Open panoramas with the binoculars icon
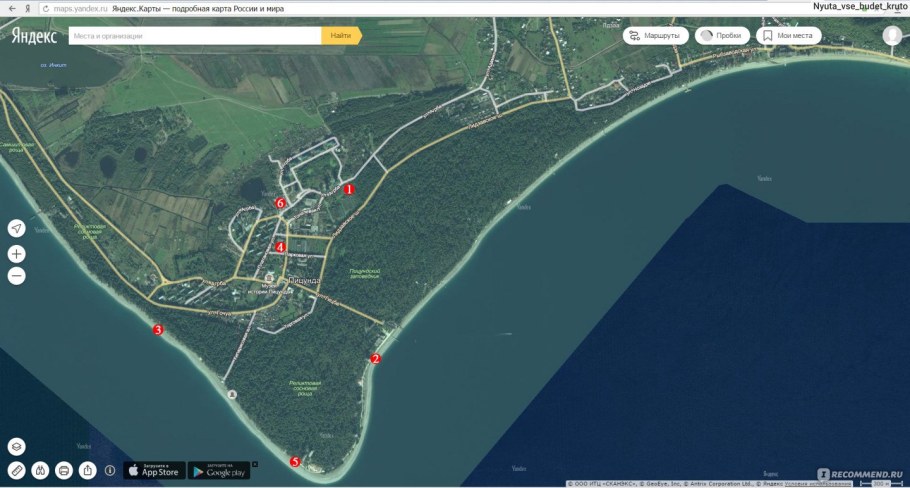 tap(40, 470)
